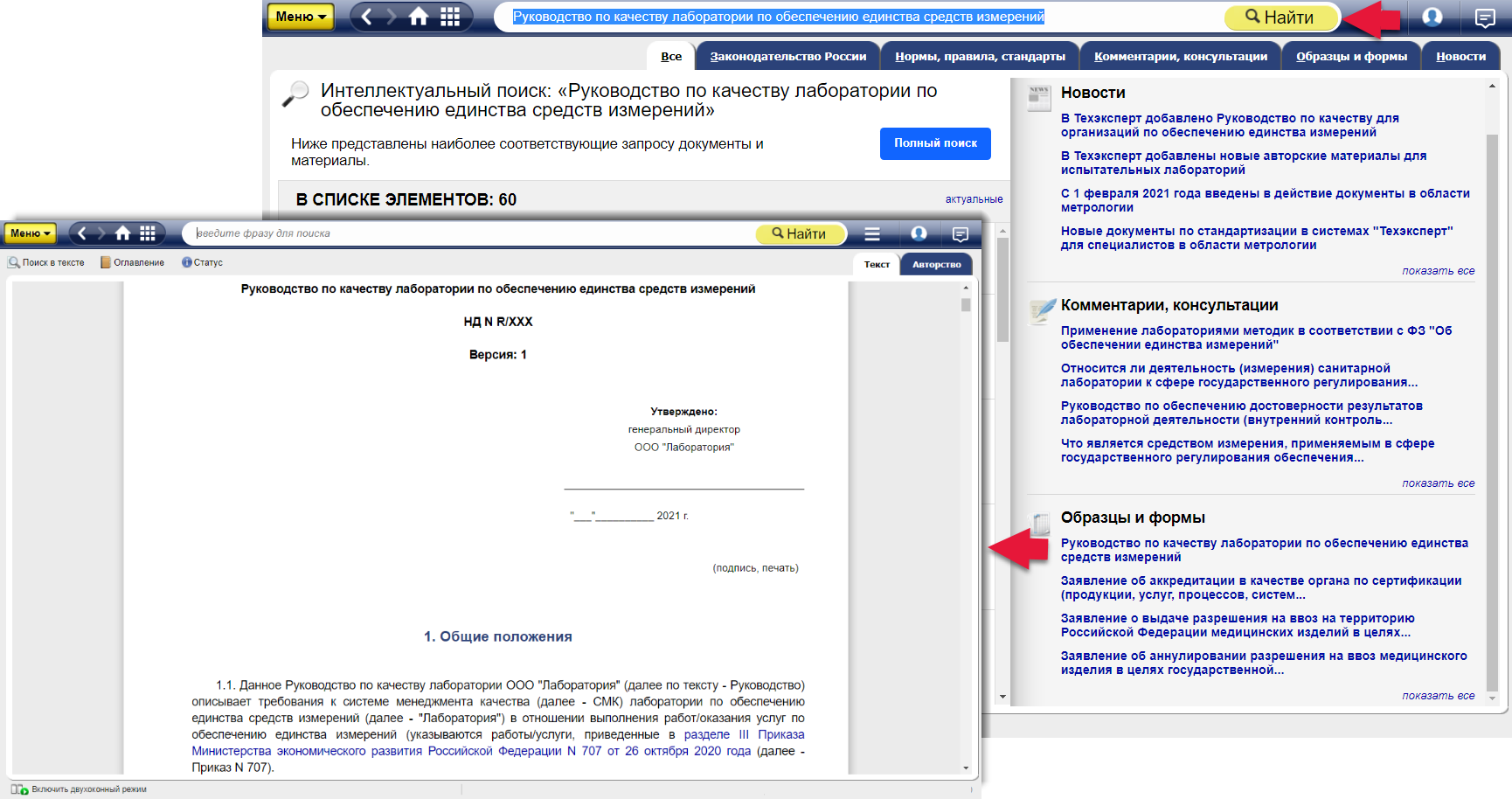This screenshot has width=1512, height=799.
Task: Open the news item about Руководство по качеству
Action: click(1230, 125)
